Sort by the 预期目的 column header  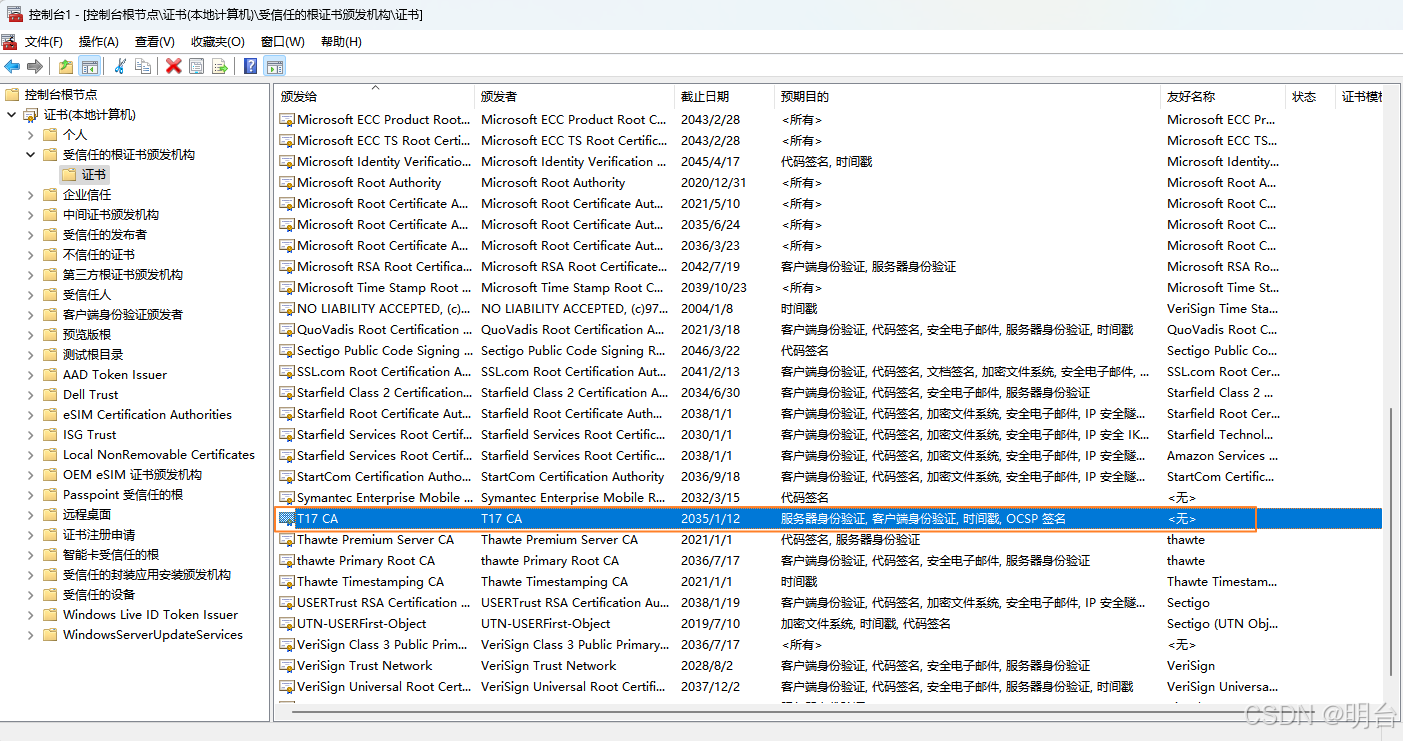[969, 97]
